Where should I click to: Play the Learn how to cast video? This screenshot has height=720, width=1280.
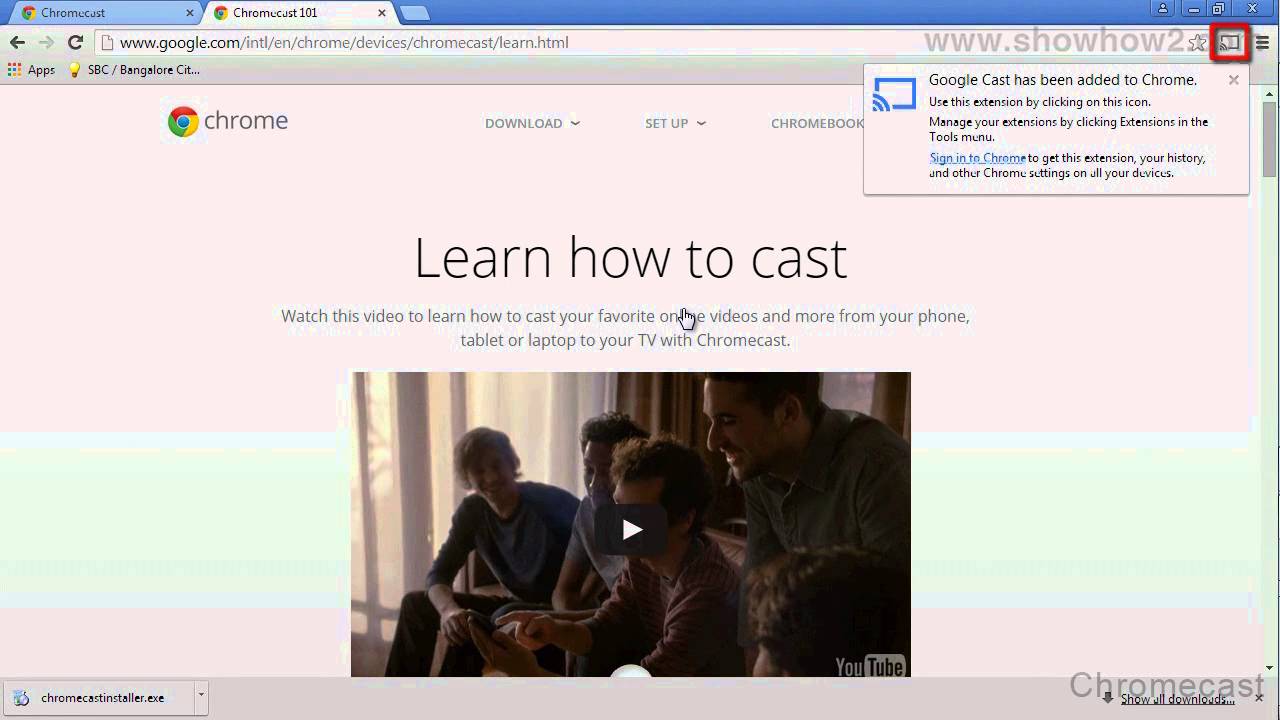pyautogui.click(x=631, y=530)
